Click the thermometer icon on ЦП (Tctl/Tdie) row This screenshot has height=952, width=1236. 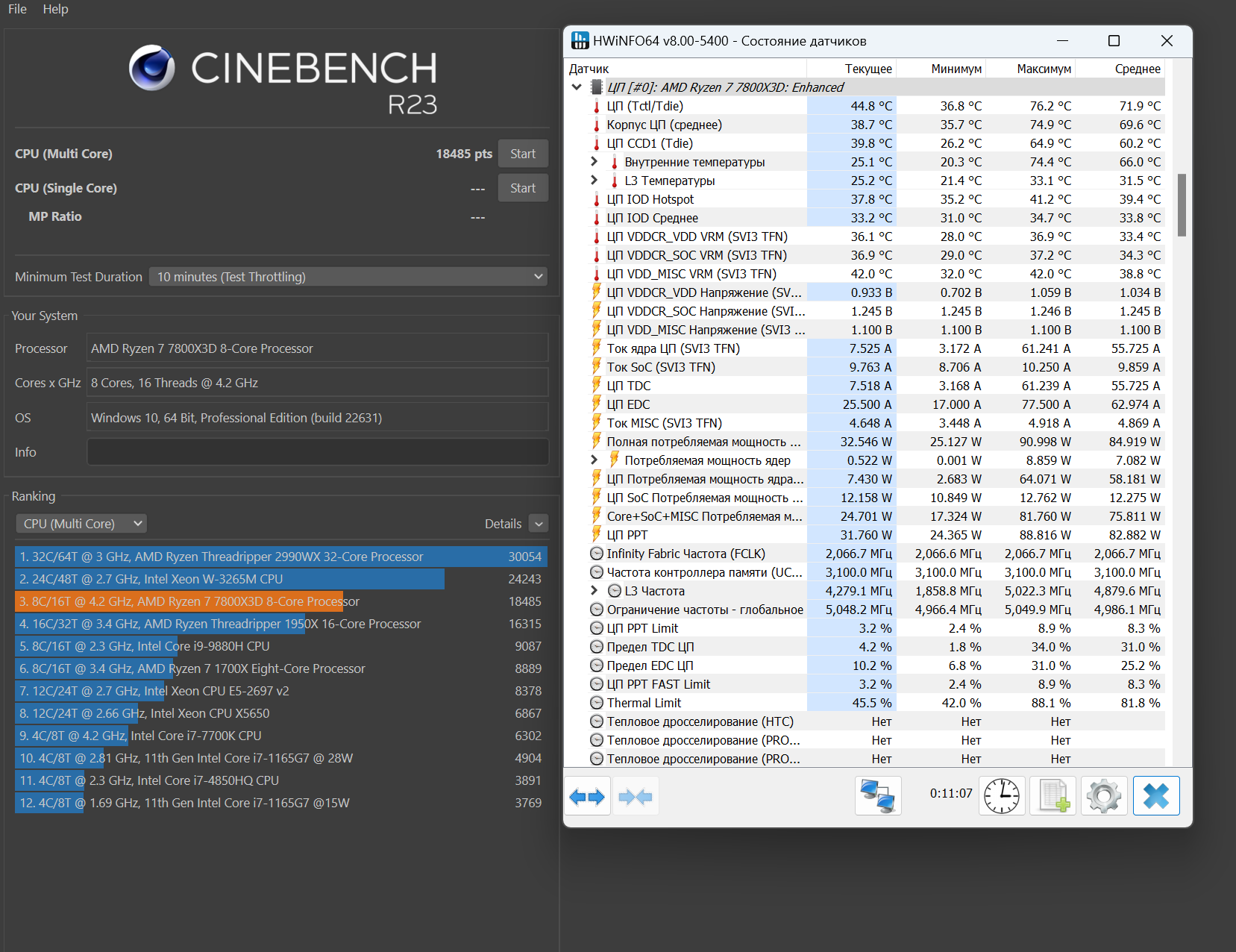click(x=597, y=106)
